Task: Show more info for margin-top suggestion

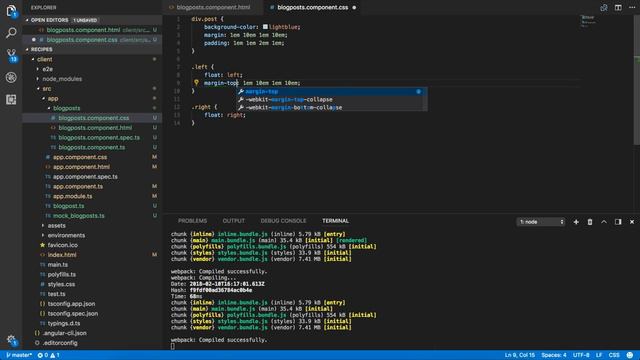Action: 418,91
